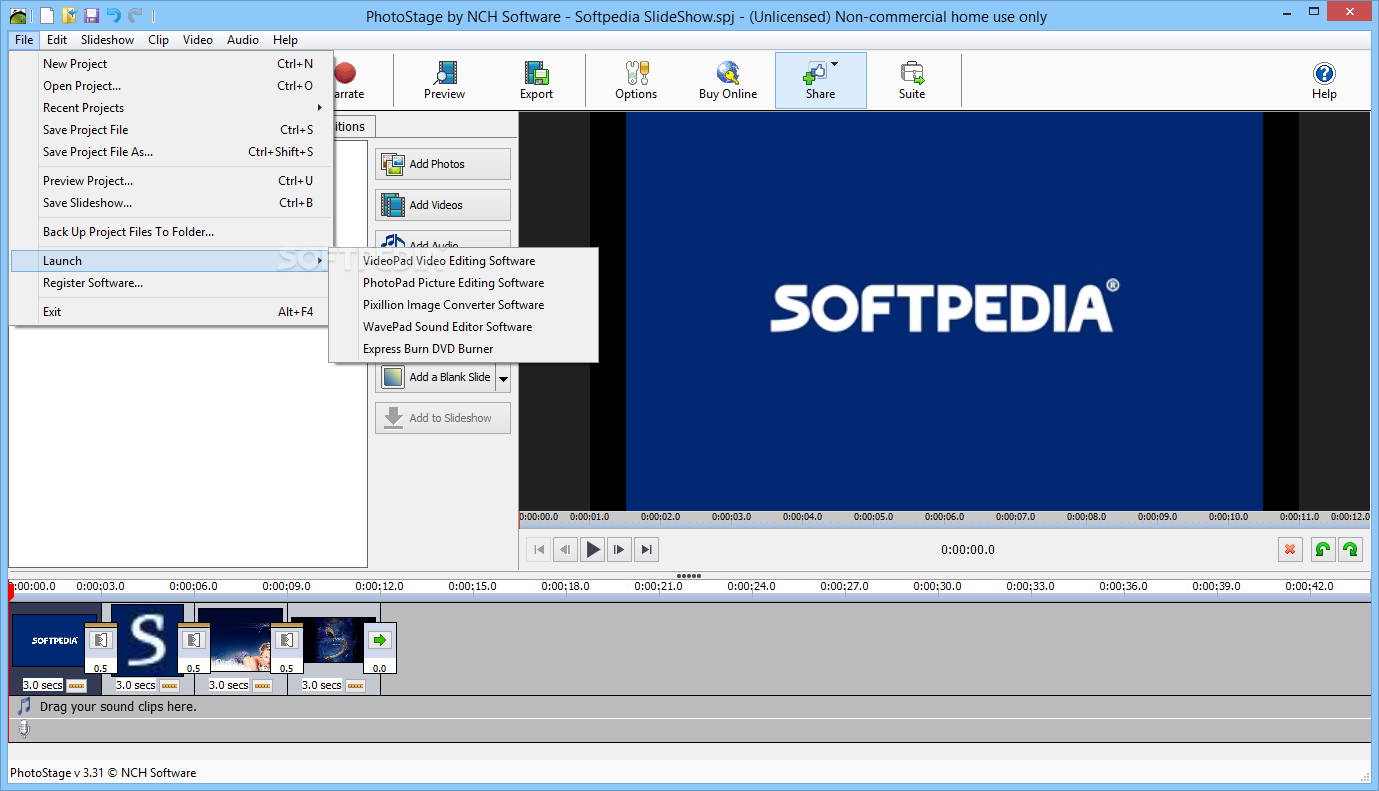The width and height of the screenshot is (1379, 791).
Task: Launch PhotoPad Picture Editing Software
Action: [463, 283]
